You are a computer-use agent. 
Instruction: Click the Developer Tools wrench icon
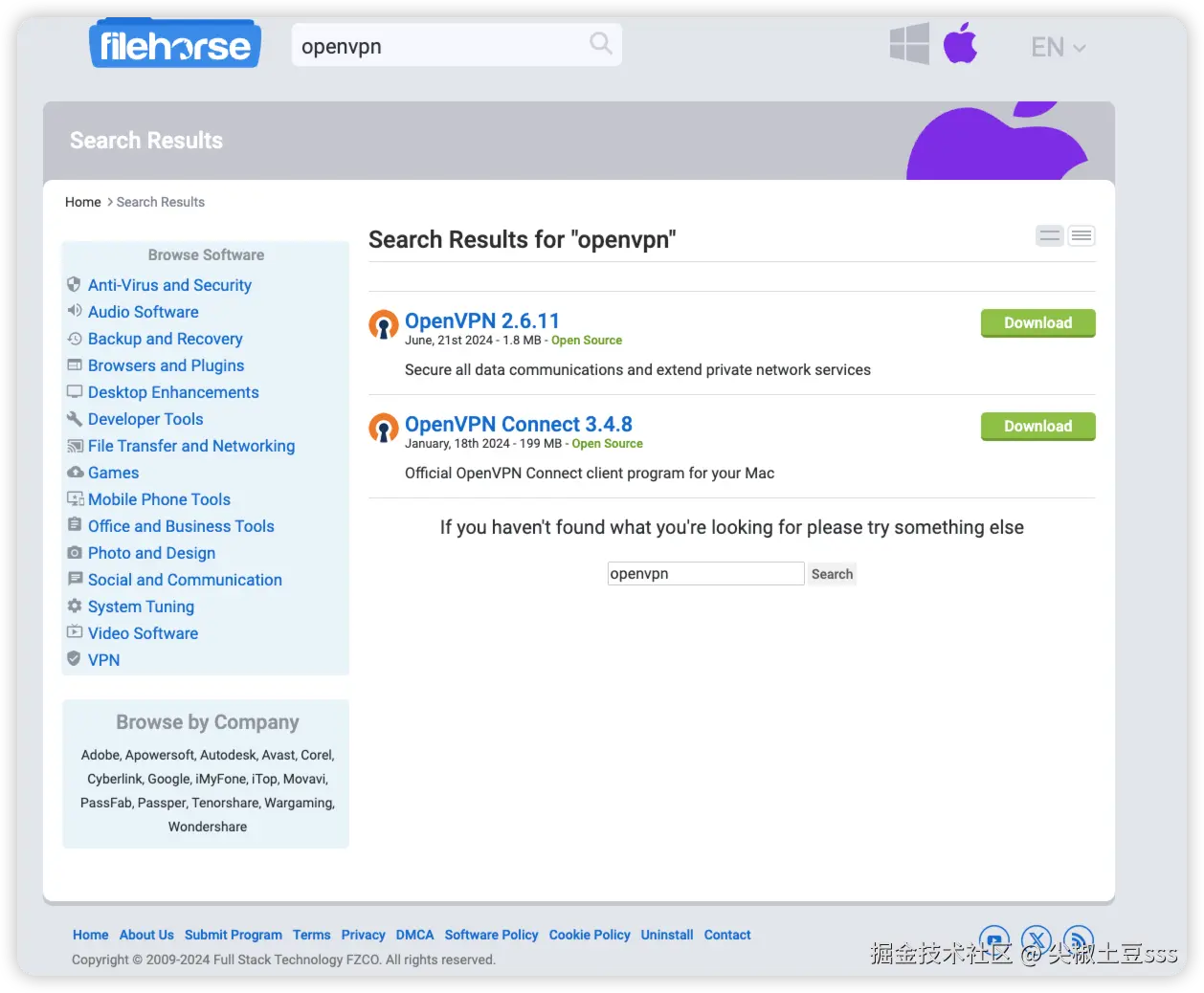coord(75,418)
